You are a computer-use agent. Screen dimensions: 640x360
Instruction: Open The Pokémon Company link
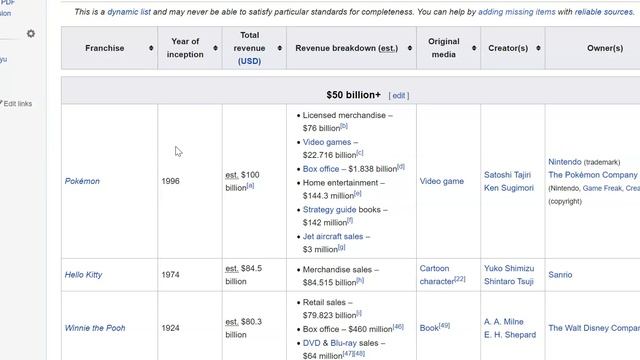pos(593,175)
